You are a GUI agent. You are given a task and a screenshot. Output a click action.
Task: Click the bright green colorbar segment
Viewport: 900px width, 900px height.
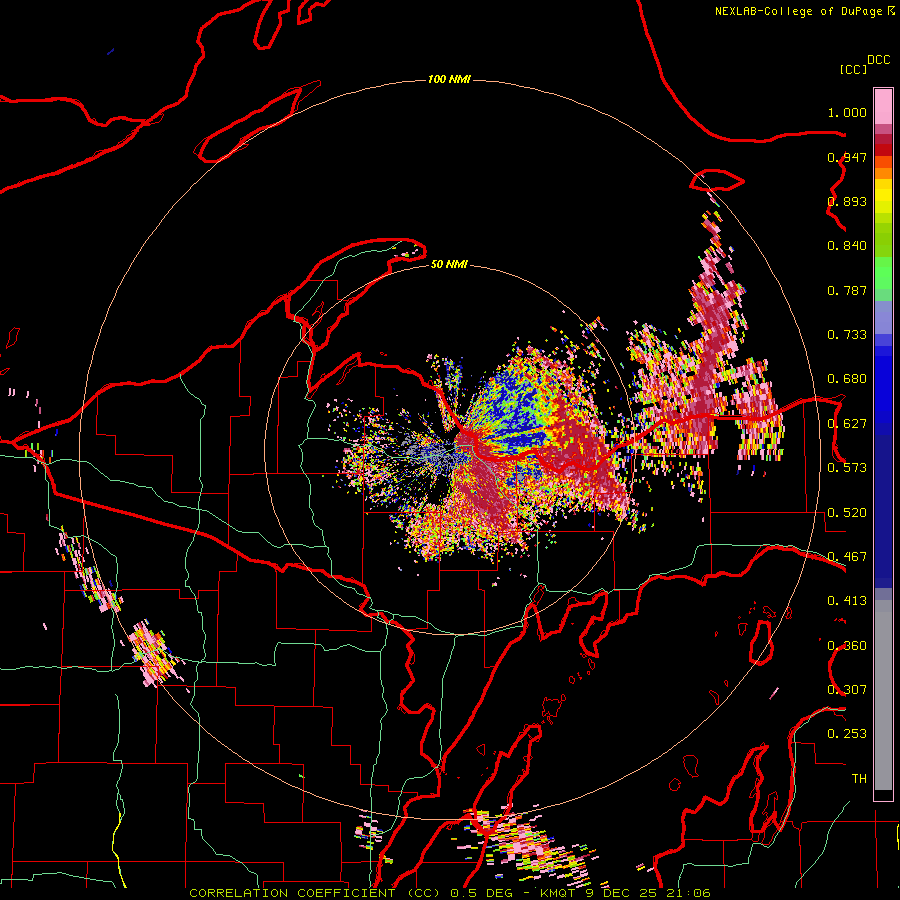[883, 273]
